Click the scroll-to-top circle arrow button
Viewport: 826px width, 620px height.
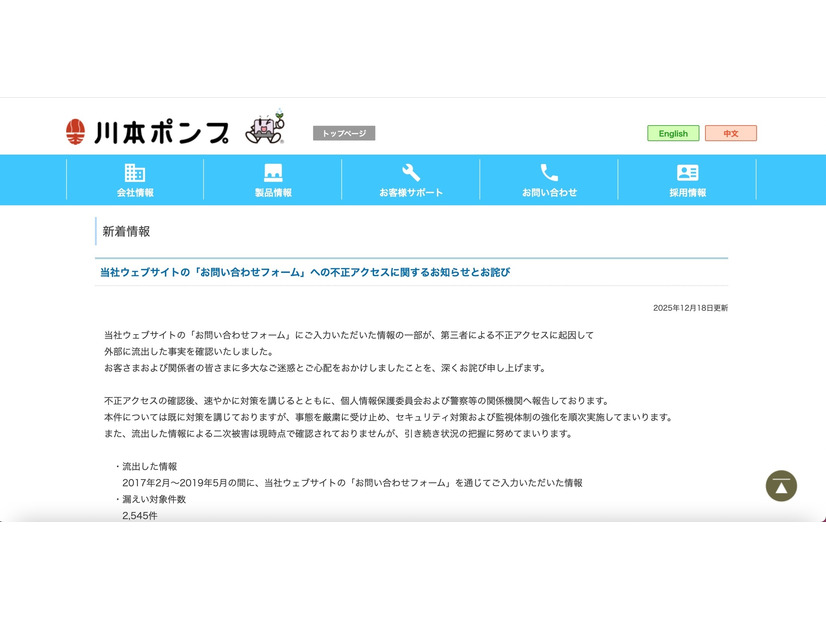click(780, 486)
